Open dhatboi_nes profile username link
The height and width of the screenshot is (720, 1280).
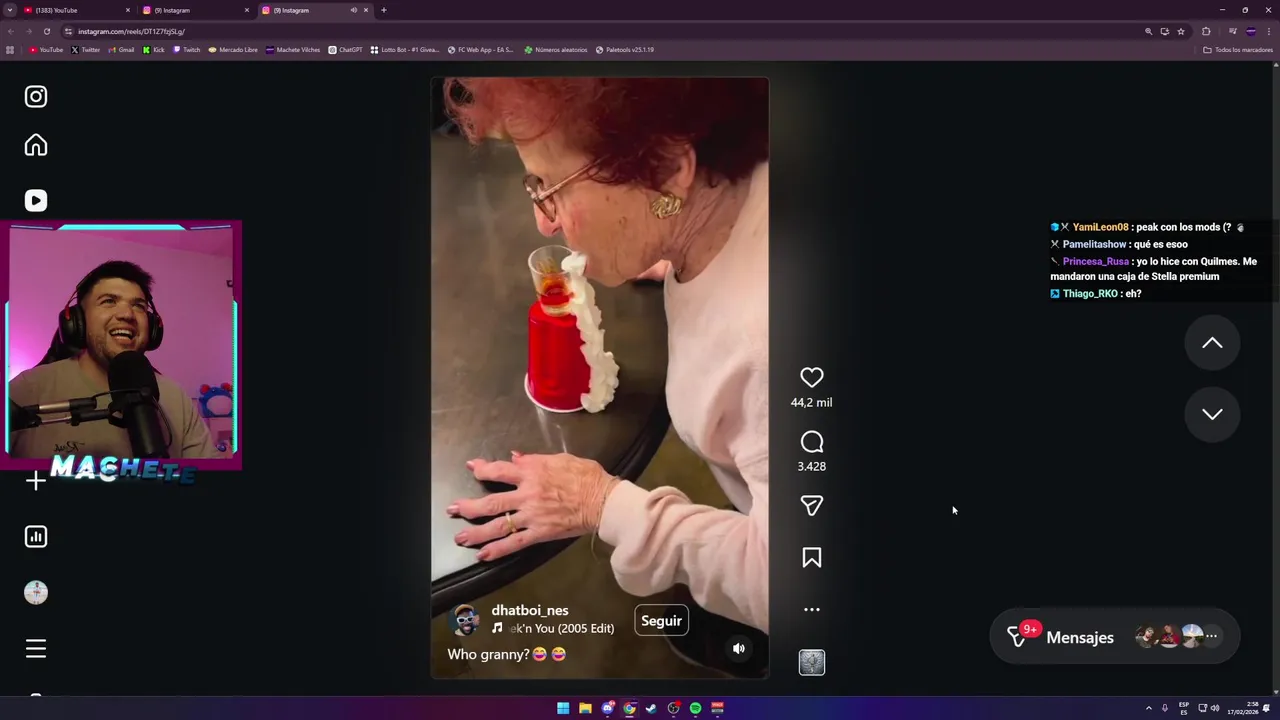[x=530, y=610]
